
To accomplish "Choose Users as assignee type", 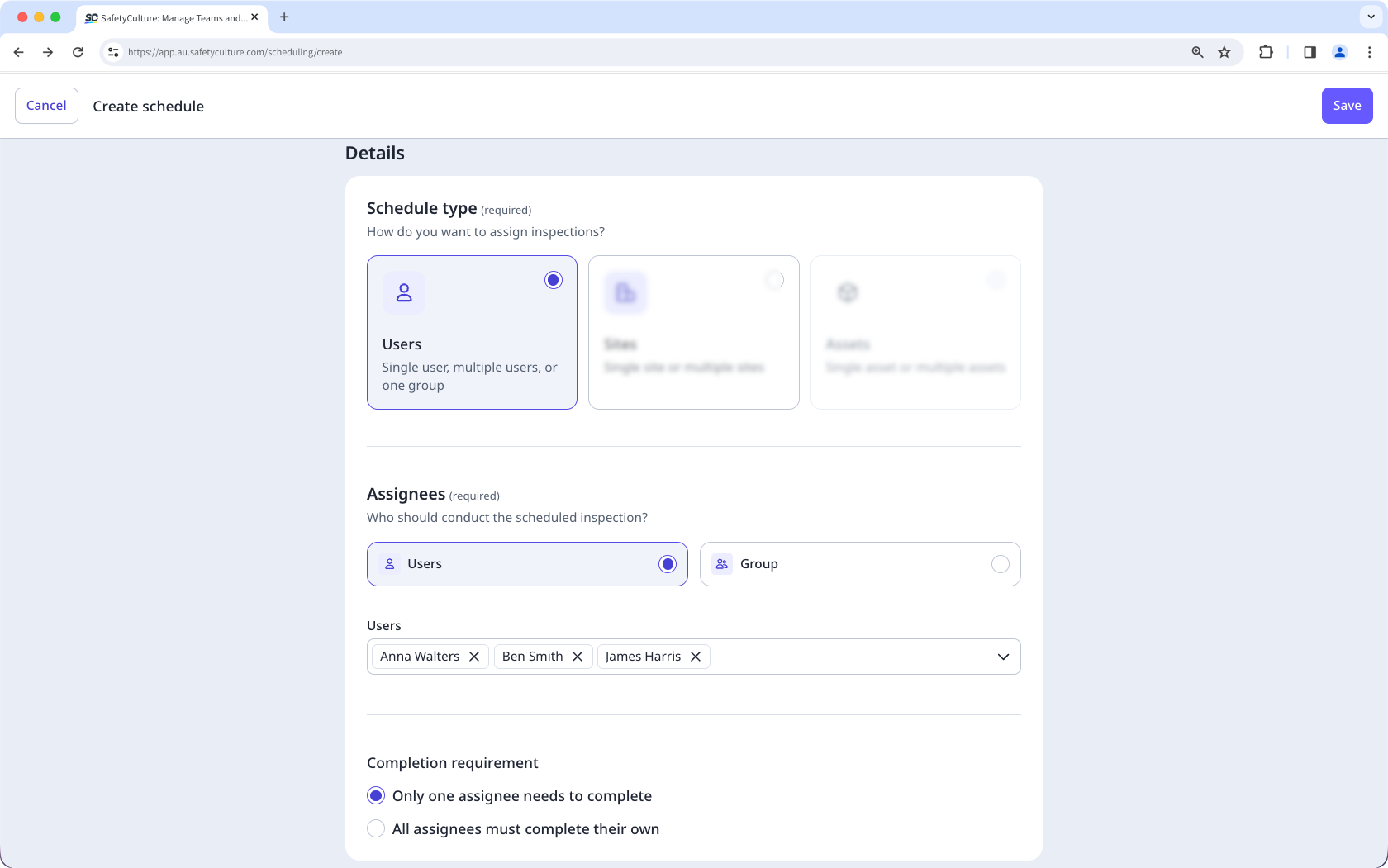I will [527, 564].
